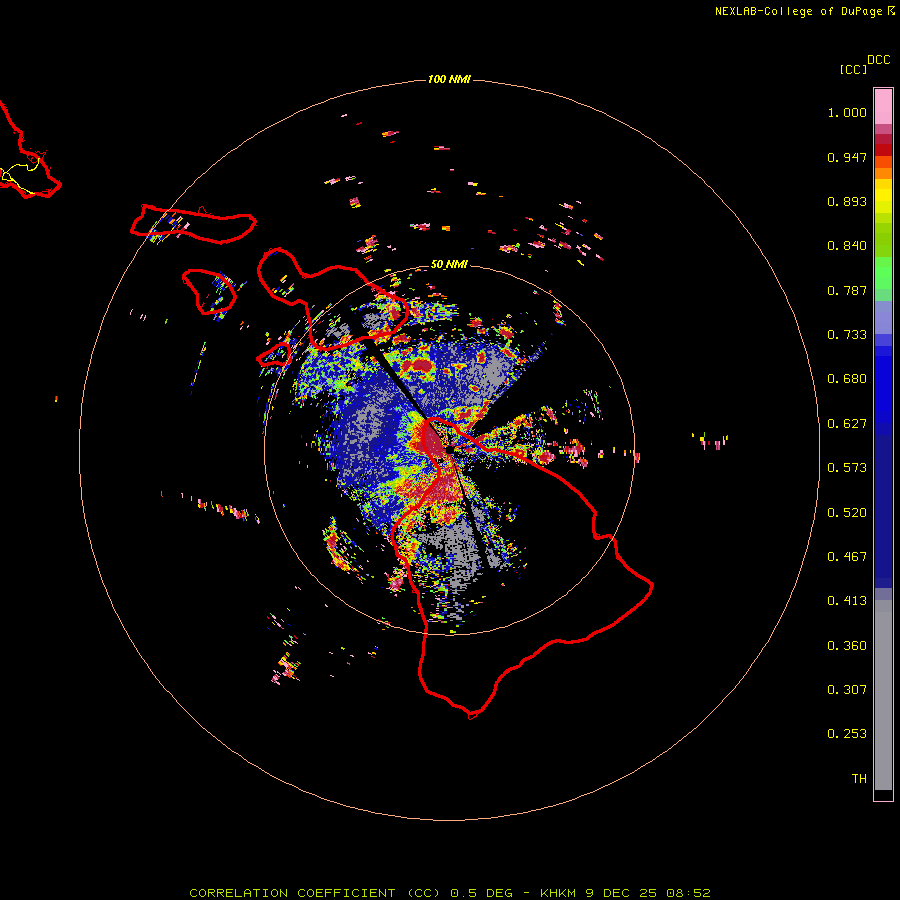Click the 0.573 color scale value

pos(847,468)
